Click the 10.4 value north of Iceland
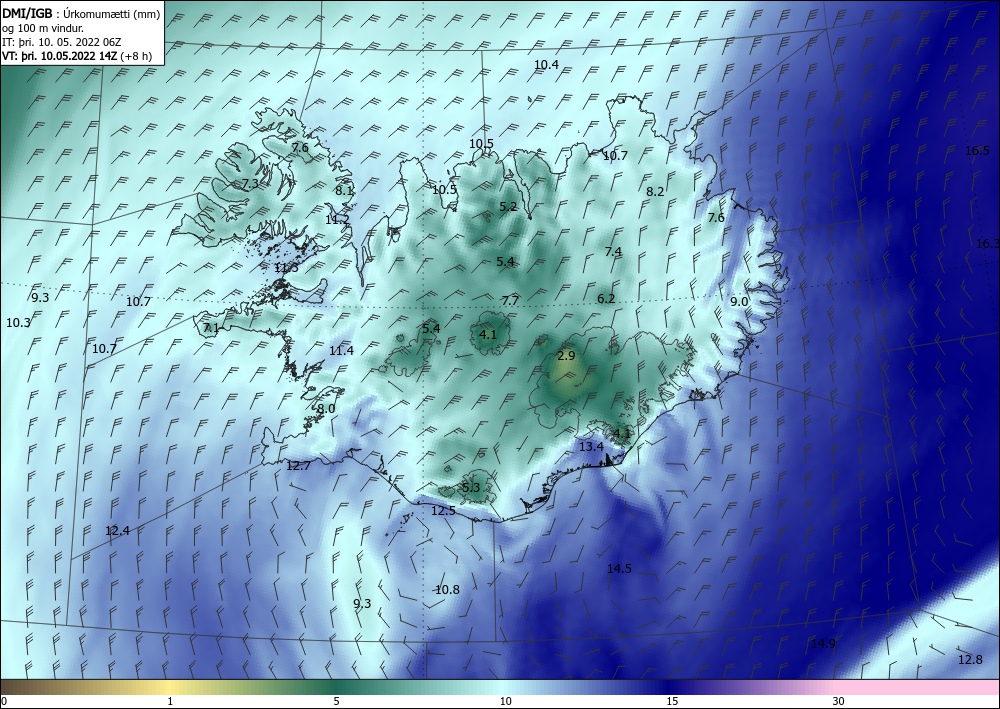The width and height of the screenshot is (1000, 709). 546,65
